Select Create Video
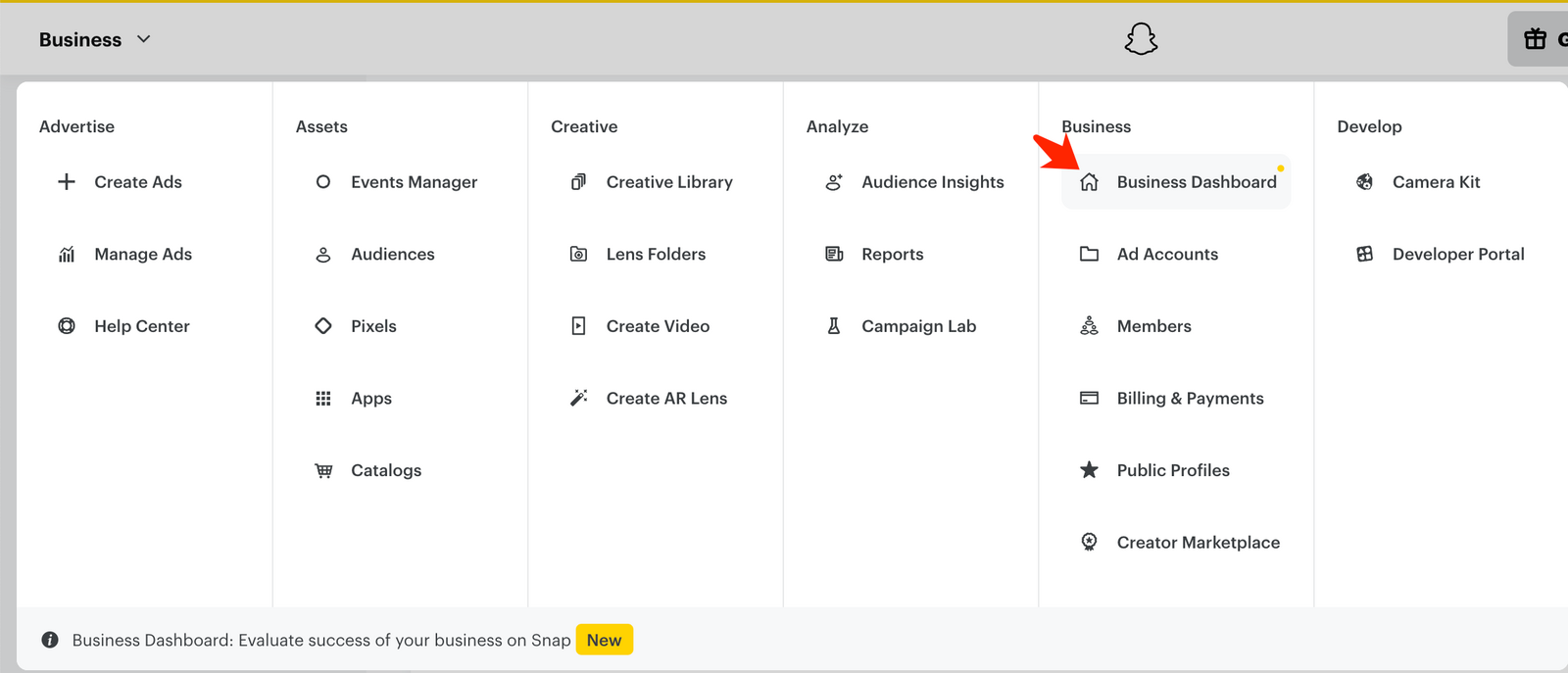This screenshot has width=1568, height=673. (x=658, y=326)
